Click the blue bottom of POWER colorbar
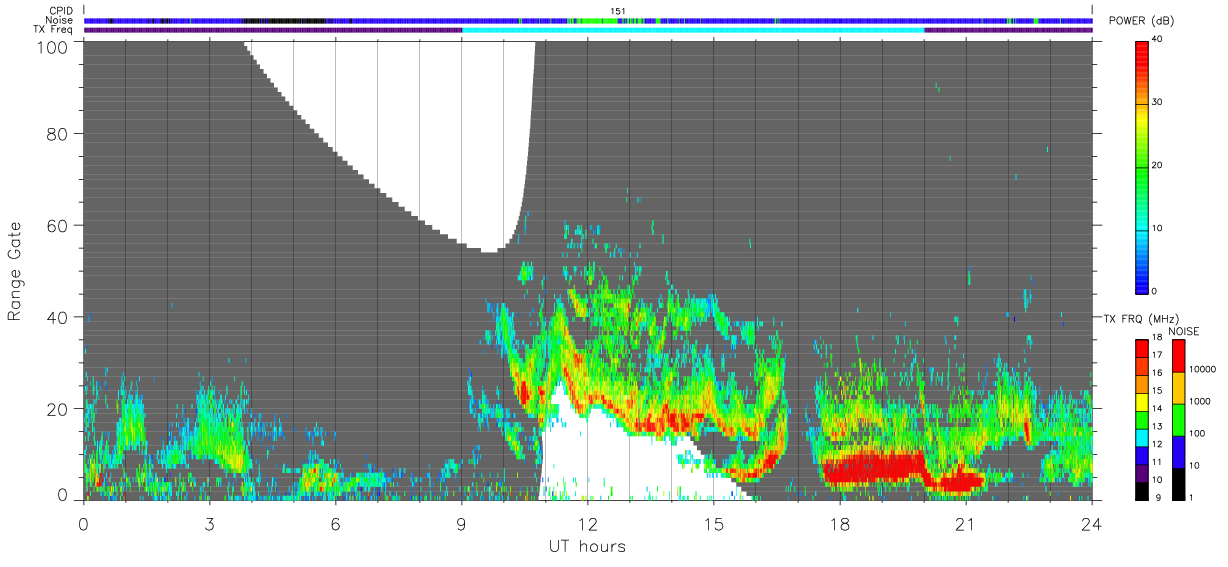Viewport: 1228px width, 567px height. [x=1141, y=280]
